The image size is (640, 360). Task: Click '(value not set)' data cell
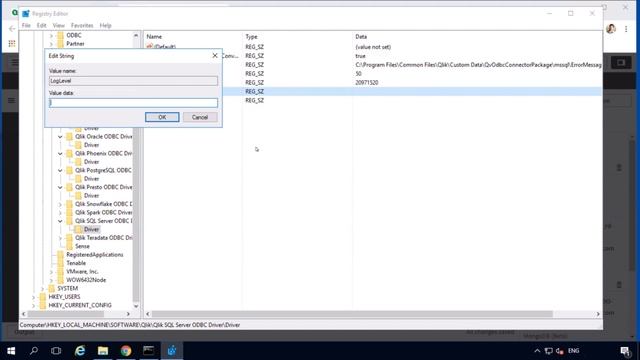click(373, 47)
